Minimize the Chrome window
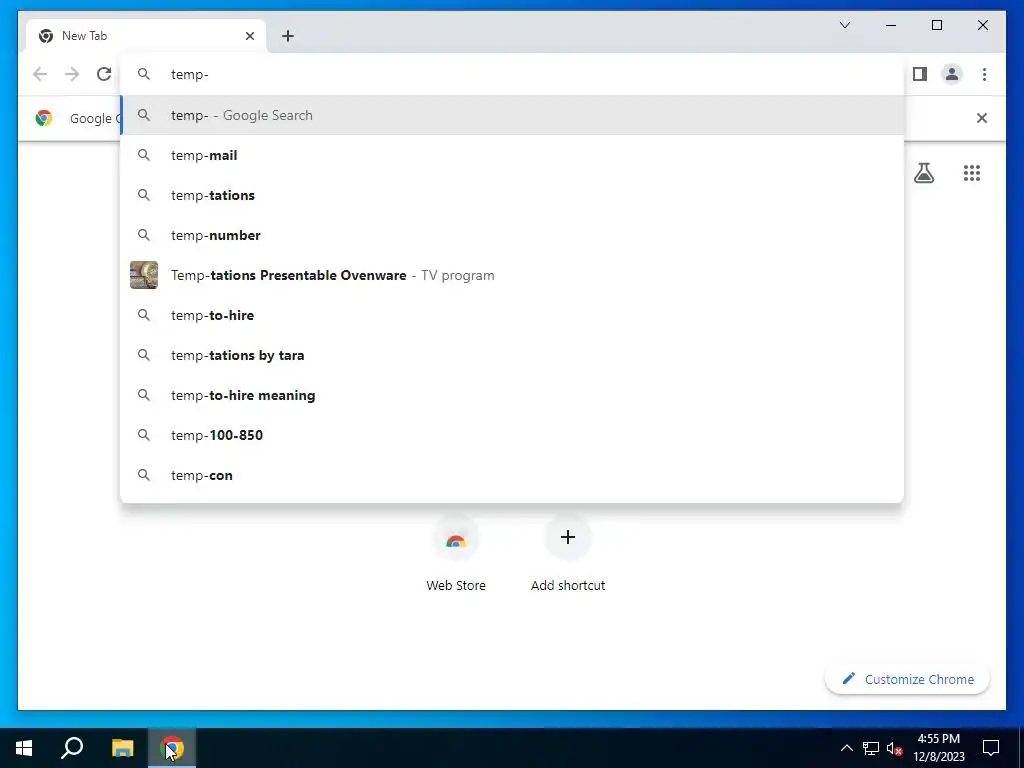This screenshot has height=768, width=1024. coord(891,25)
